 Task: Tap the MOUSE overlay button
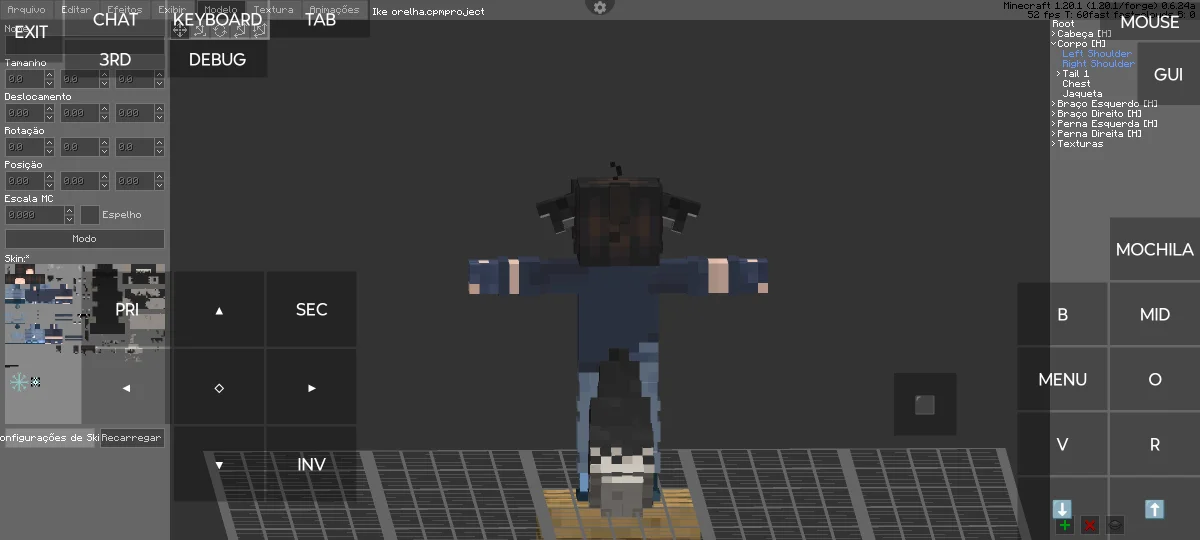point(1149,22)
